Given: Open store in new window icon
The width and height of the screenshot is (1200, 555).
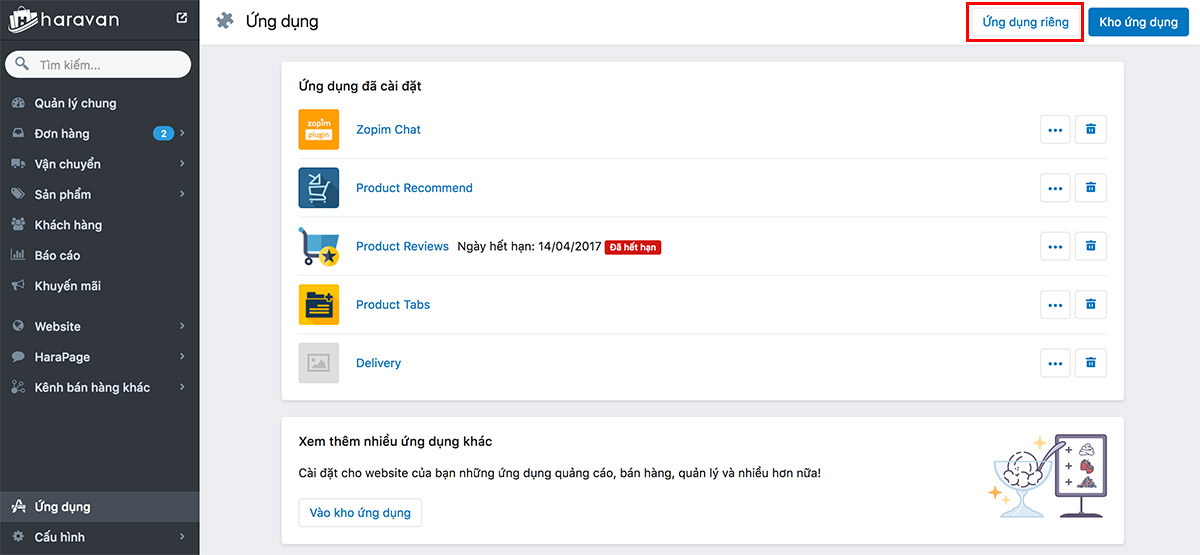Looking at the screenshot, I should [181, 17].
